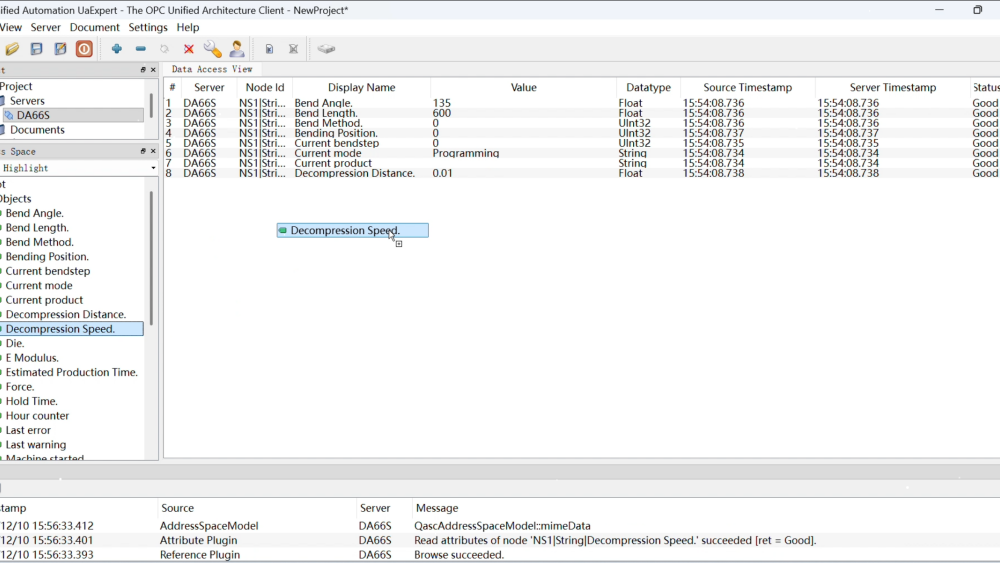
Task: Open the Settings menu
Action: (148, 27)
